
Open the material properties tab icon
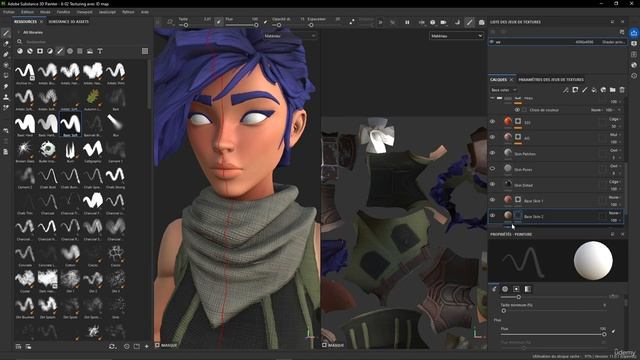(528, 289)
